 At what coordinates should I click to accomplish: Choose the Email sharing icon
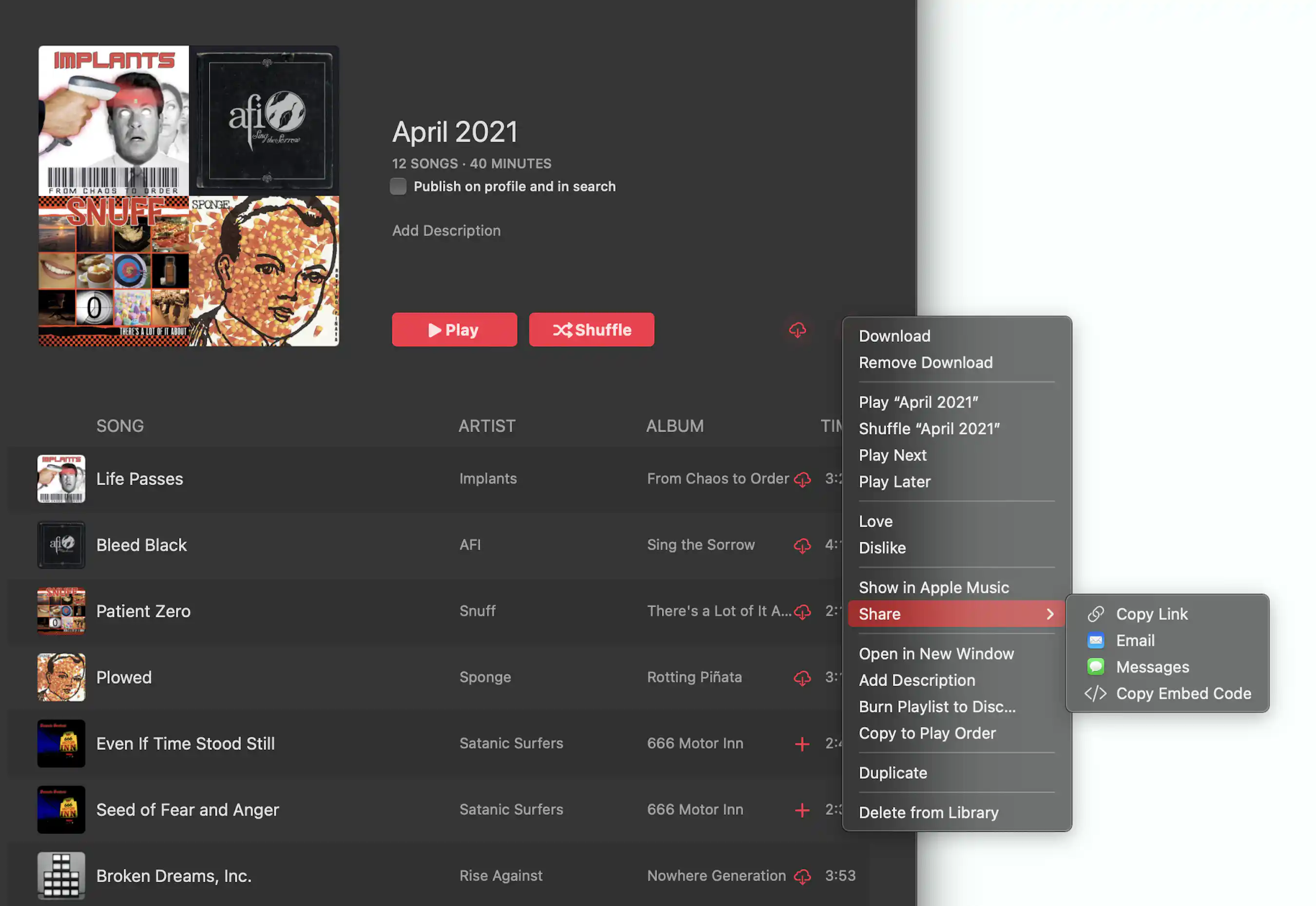(1095, 640)
